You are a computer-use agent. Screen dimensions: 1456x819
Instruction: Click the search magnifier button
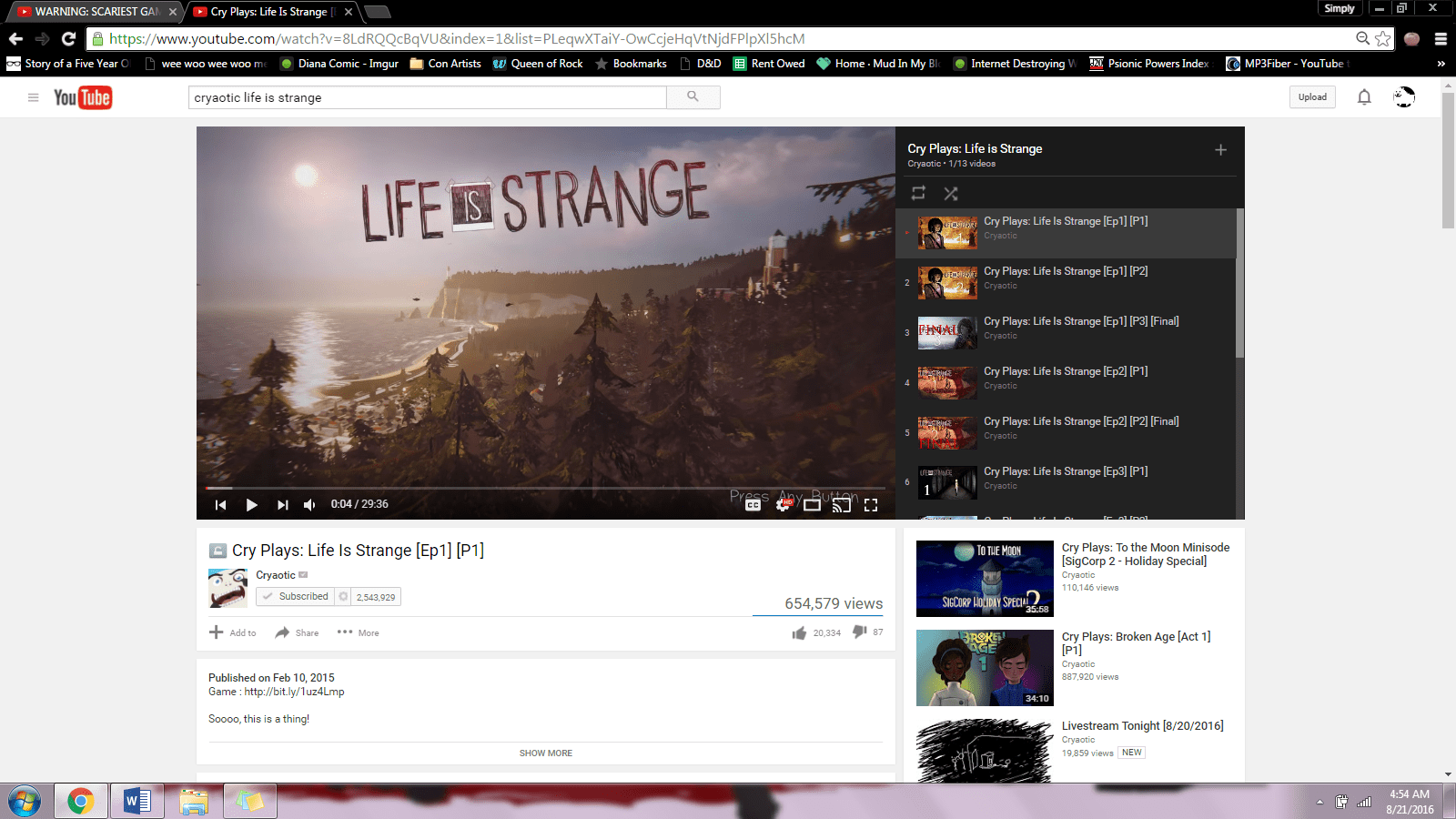pos(693,97)
